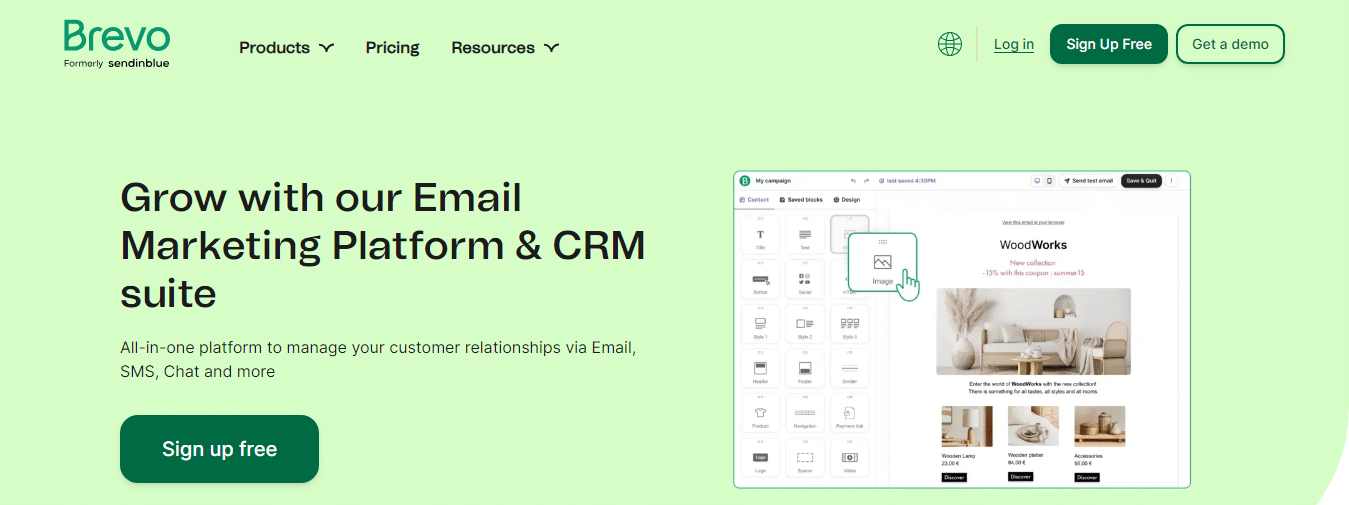
Task: Select the Video block icon
Action: (x=850, y=458)
